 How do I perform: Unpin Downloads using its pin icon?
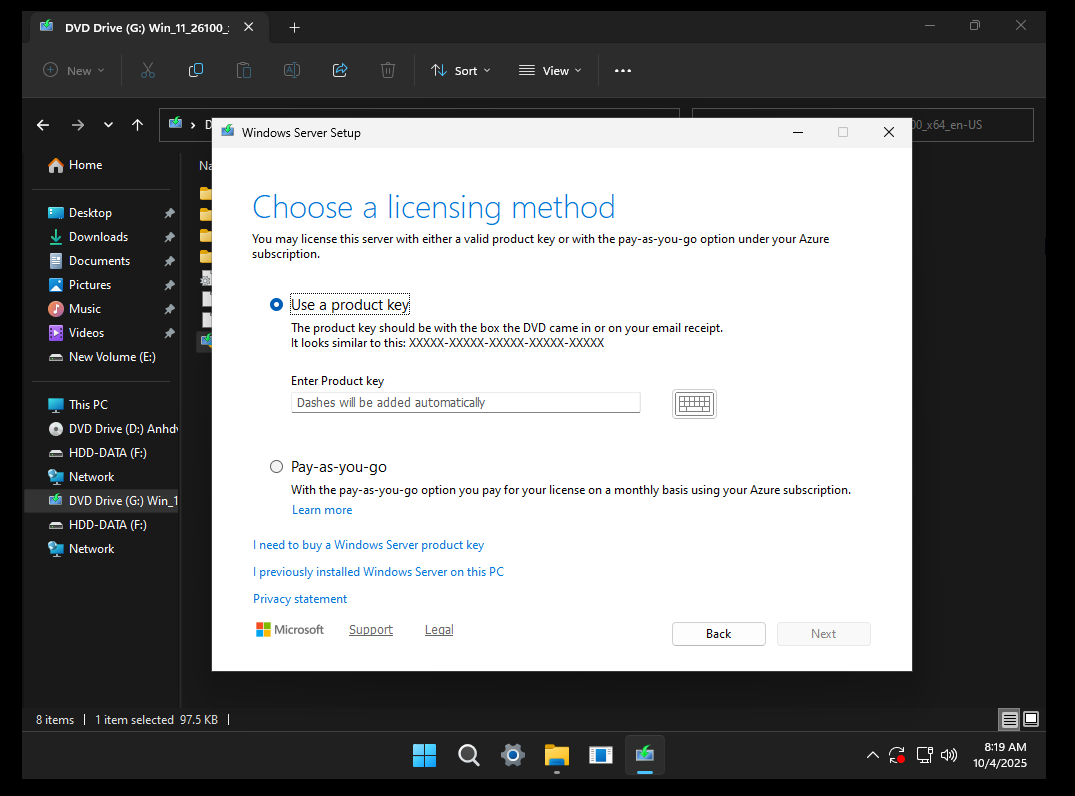(169, 237)
